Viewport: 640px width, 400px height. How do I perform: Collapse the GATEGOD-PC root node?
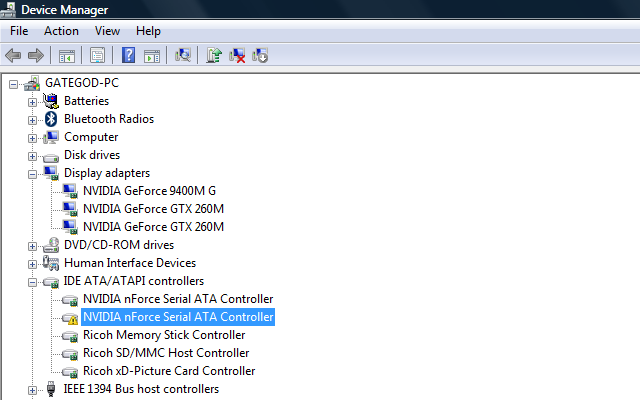click(x=13, y=84)
